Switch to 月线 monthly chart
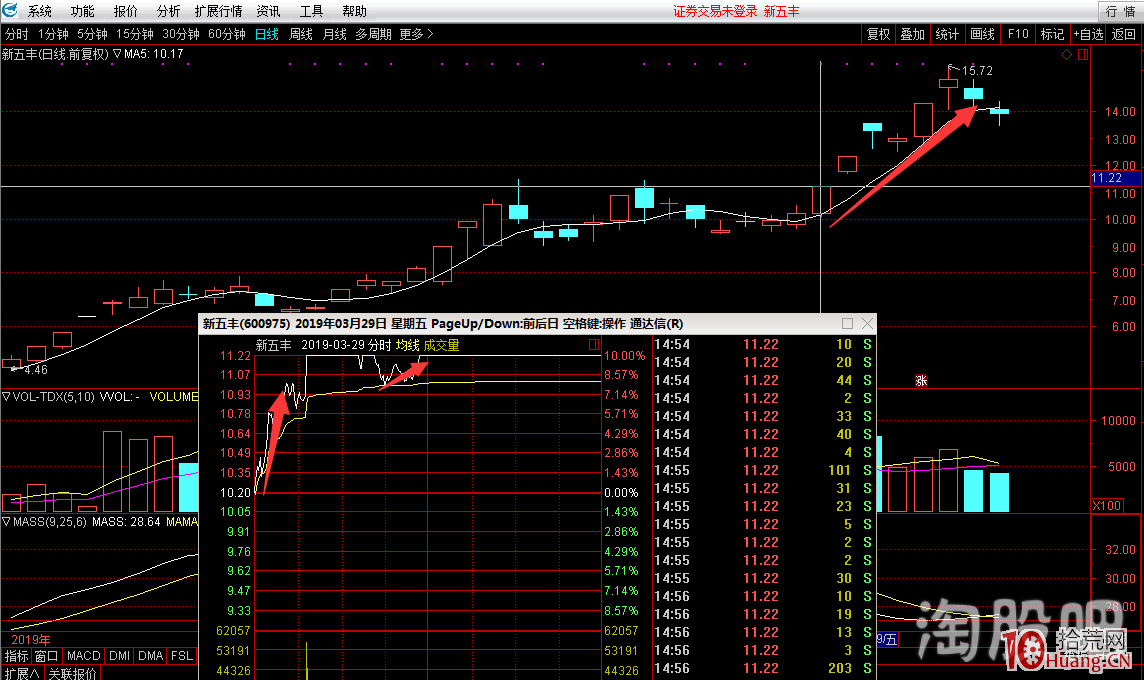The width and height of the screenshot is (1144, 680). (x=334, y=34)
